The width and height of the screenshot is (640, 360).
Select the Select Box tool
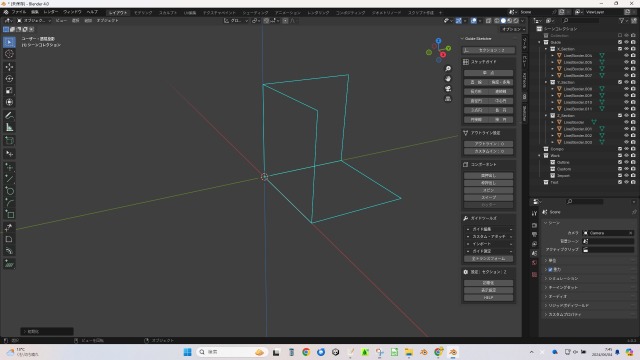tap(9, 42)
